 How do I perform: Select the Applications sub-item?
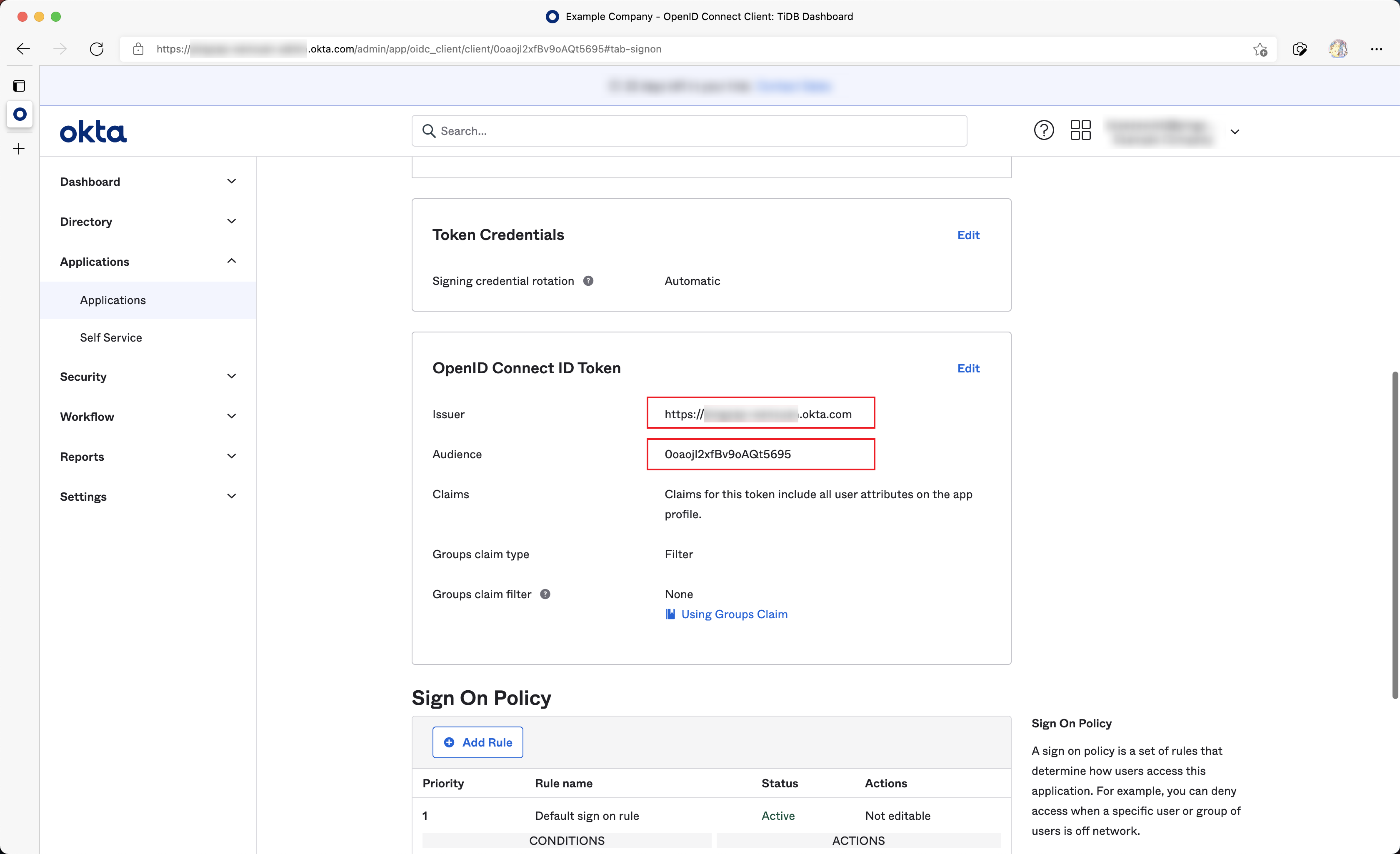(148, 300)
